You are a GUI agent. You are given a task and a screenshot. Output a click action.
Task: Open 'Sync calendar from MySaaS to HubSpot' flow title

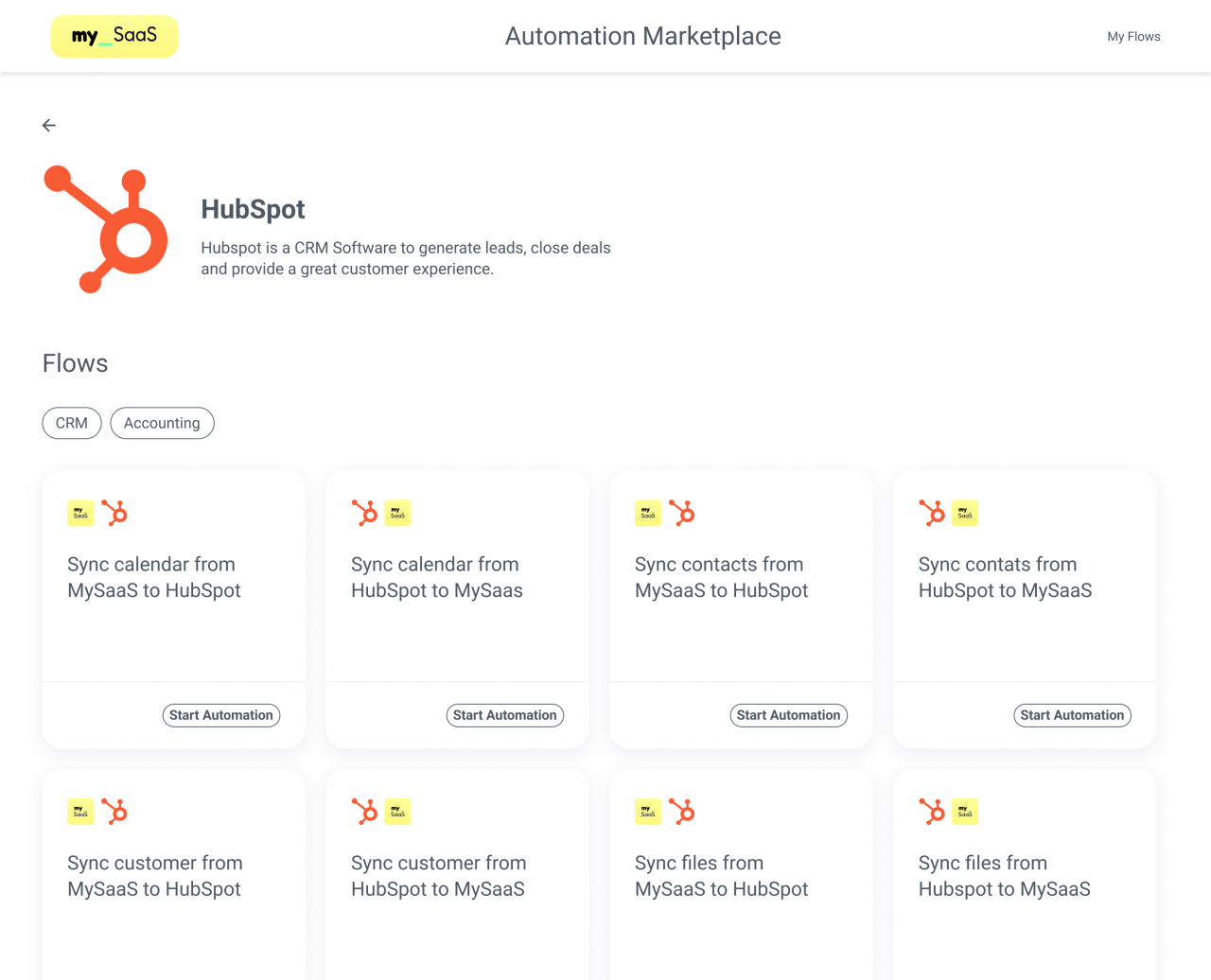pyautogui.click(x=154, y=577)
